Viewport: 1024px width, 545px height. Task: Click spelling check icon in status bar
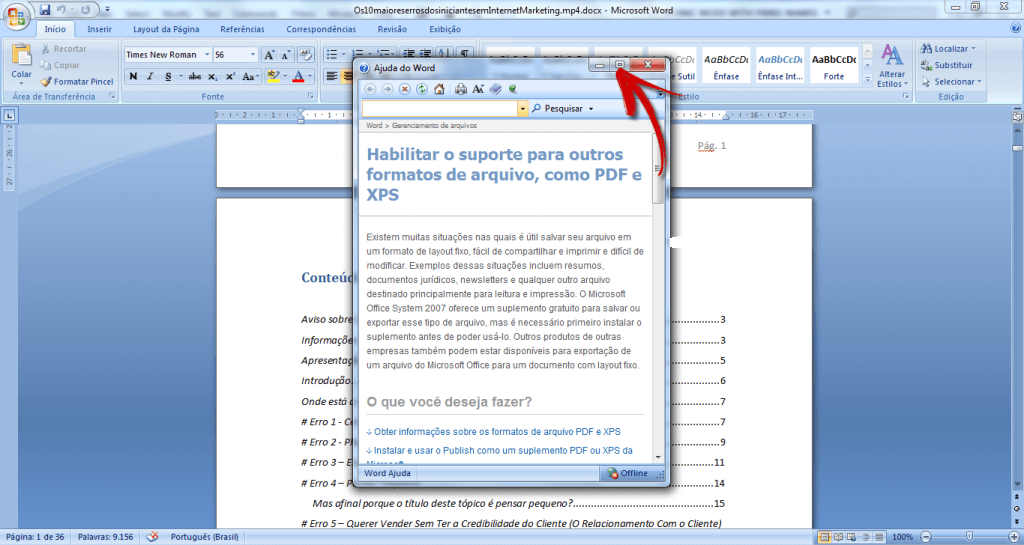[x=152, y=537]
